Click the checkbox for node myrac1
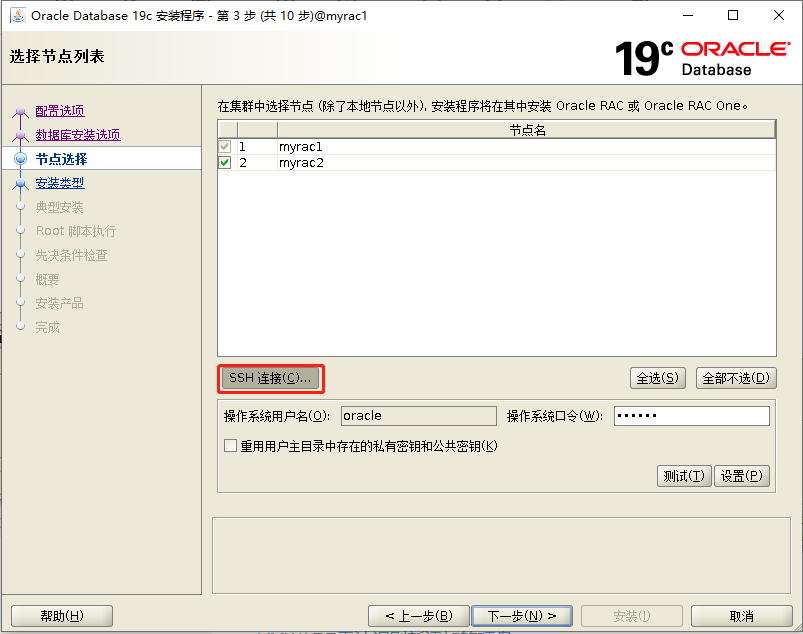This screenshot has width=803, height=634. 225,147
